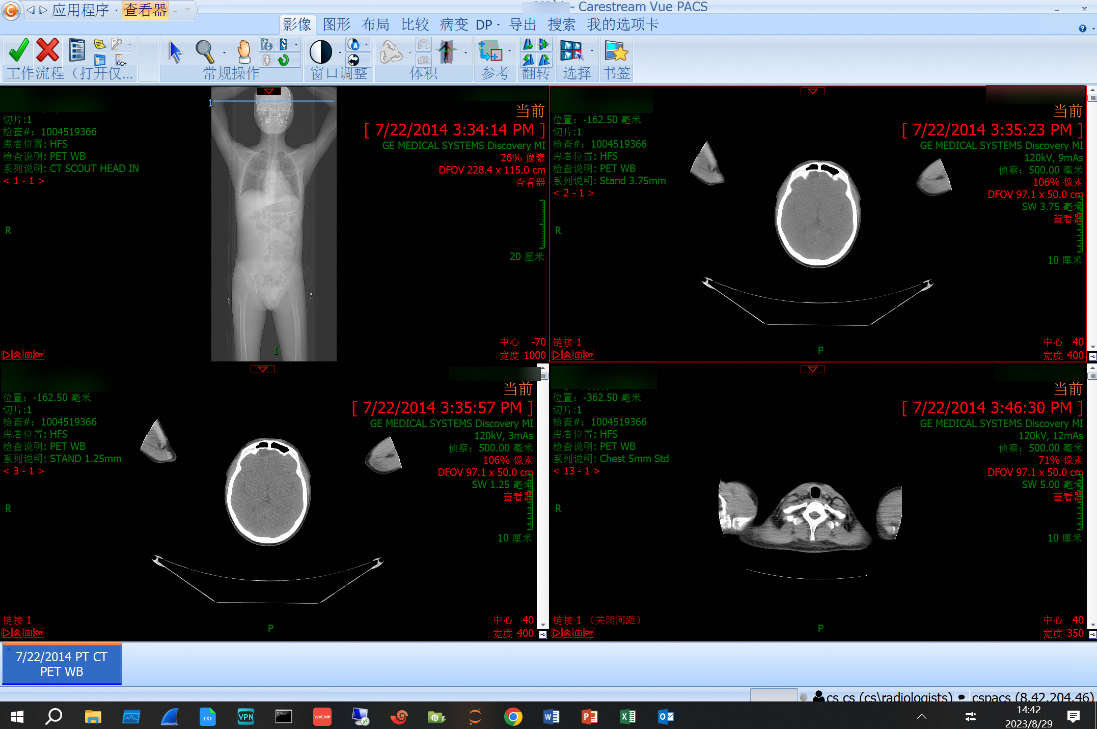1097x729 pixels.
Task: Select the hand pan tool
Action: [x=243, y=51]
